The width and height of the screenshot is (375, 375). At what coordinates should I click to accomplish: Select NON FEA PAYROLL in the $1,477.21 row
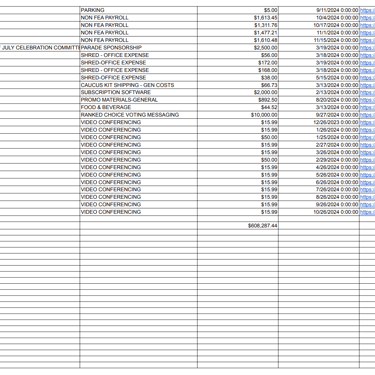[138, 33]
